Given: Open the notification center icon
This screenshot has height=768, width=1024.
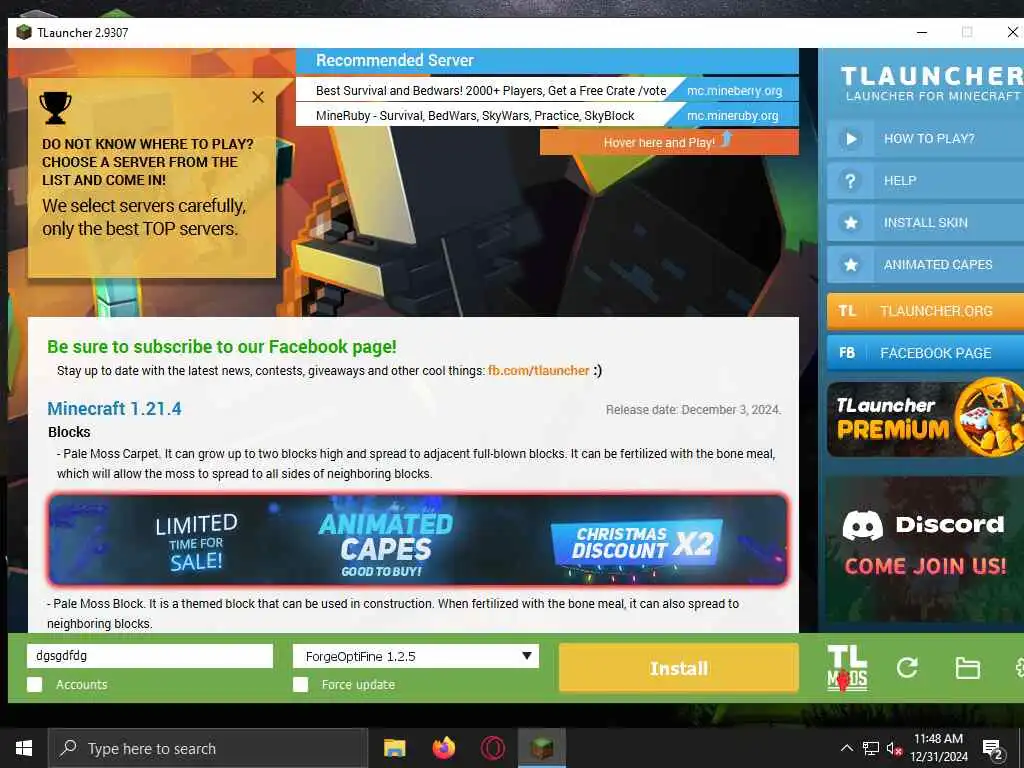Looking at the screenshot, I should coord(993,749).
